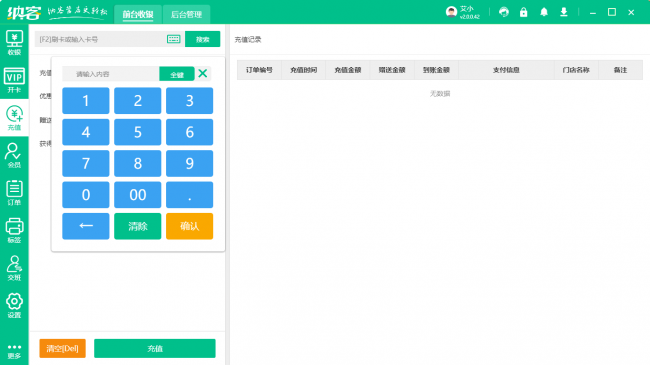Select the 会员 member icon in sidebar
The height and width of the screenshot is (365, 650).
coord(14,156)
